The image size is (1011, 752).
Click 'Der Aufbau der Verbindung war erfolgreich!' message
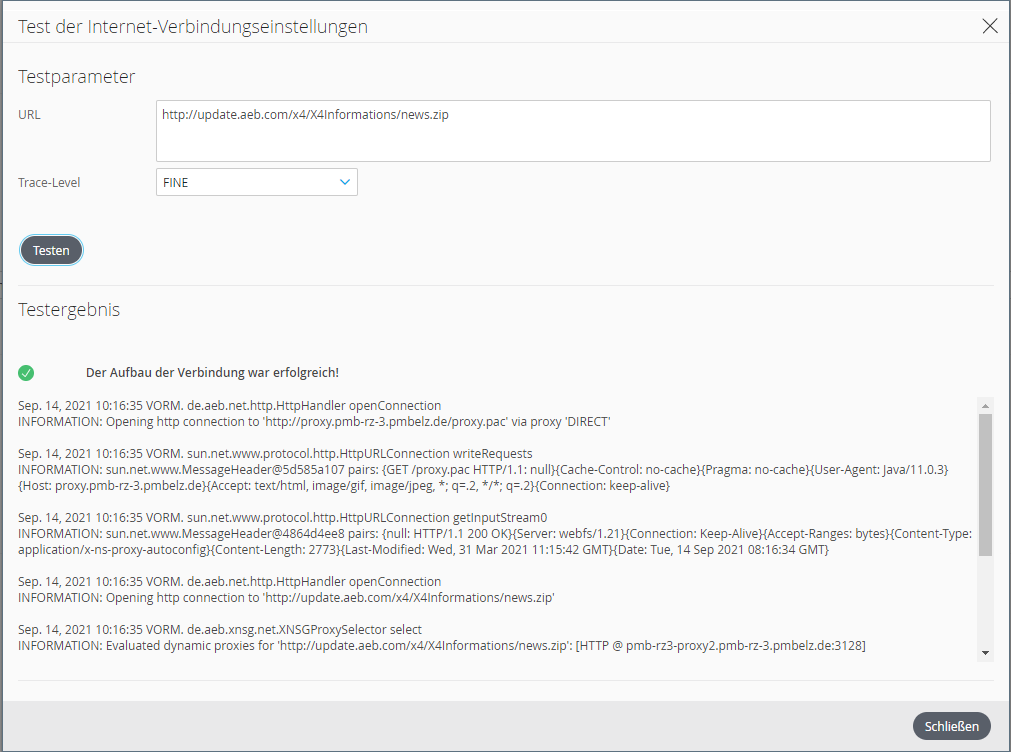(x=212, y=373)
